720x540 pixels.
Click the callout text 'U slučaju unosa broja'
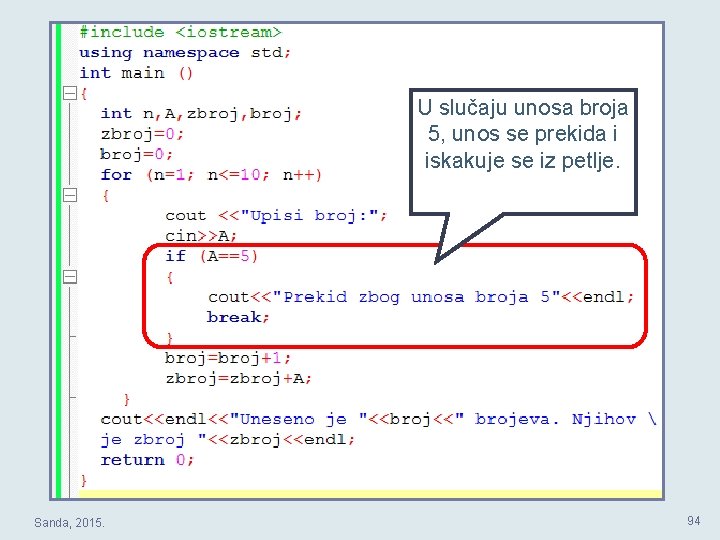click(523, 107)
